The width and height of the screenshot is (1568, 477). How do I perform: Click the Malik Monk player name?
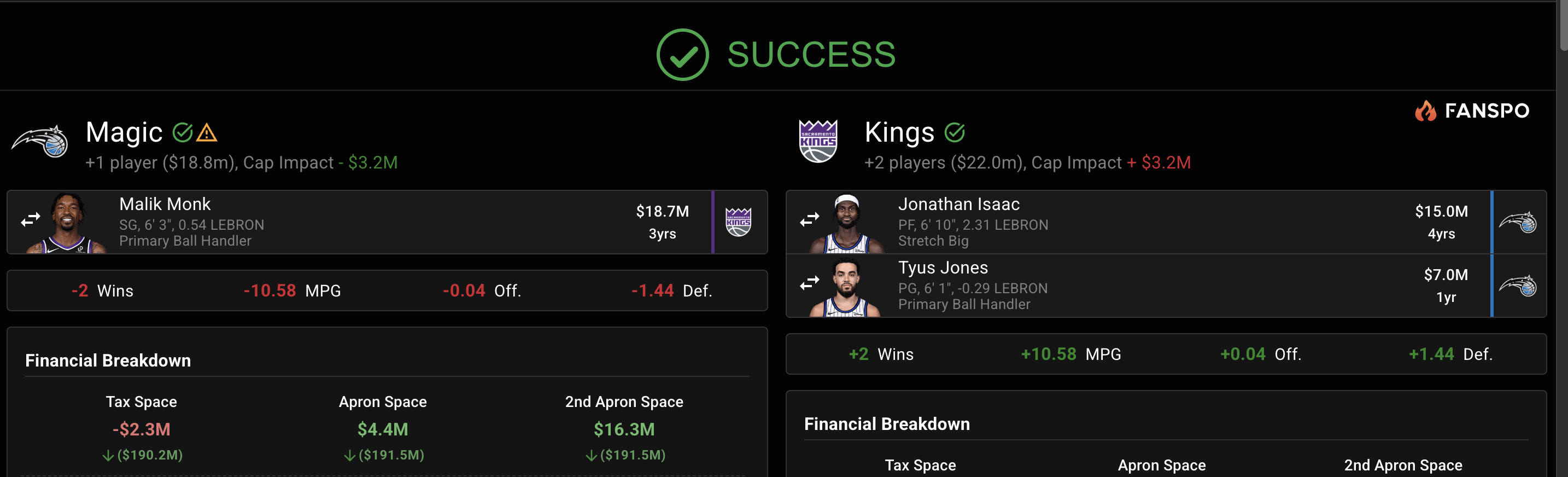pos(165,204)
